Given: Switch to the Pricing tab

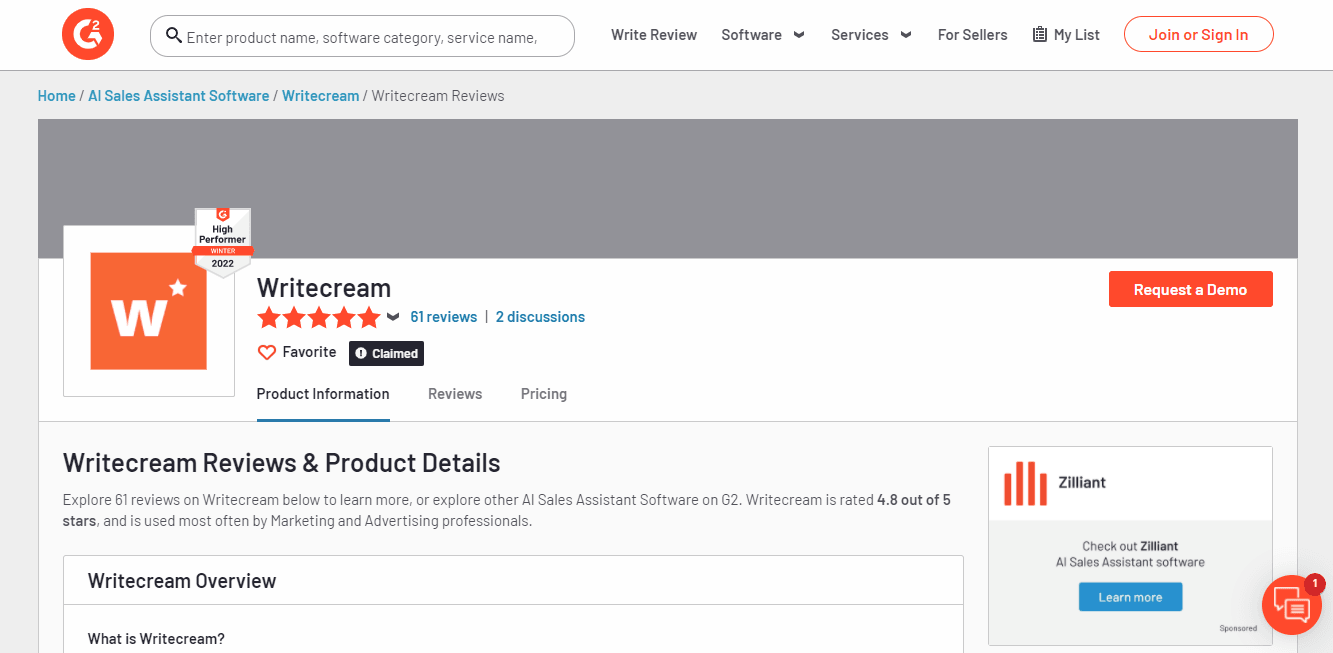Looking at the screenshot, I should click(544, 394).
